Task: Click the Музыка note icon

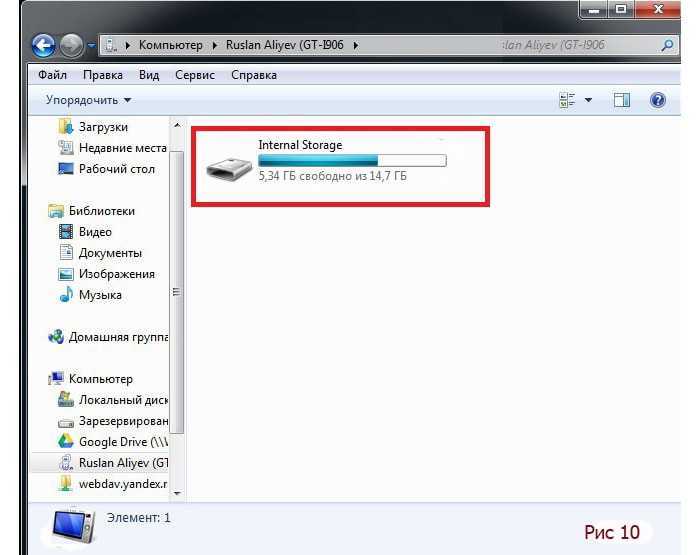Action: [66, 294]
